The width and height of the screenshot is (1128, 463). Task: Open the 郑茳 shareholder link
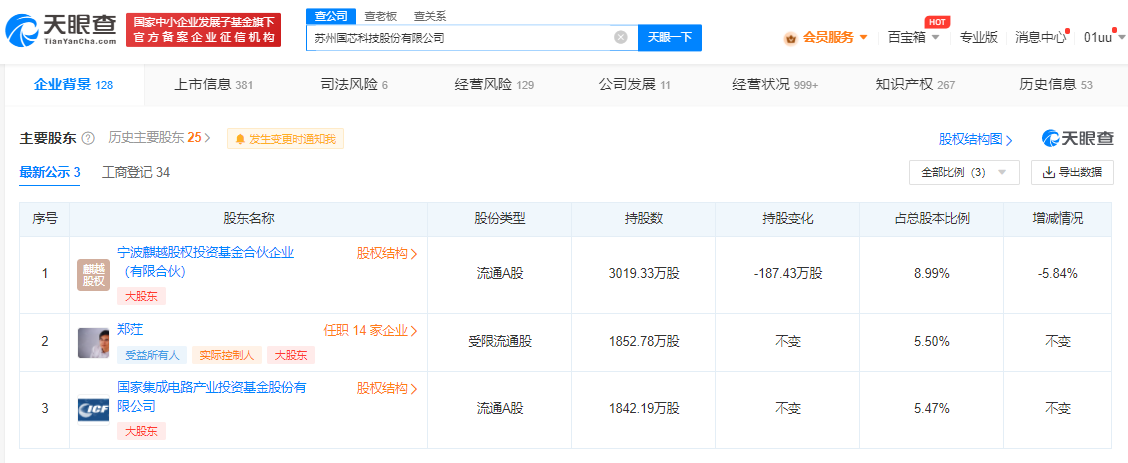click(130, 330)
